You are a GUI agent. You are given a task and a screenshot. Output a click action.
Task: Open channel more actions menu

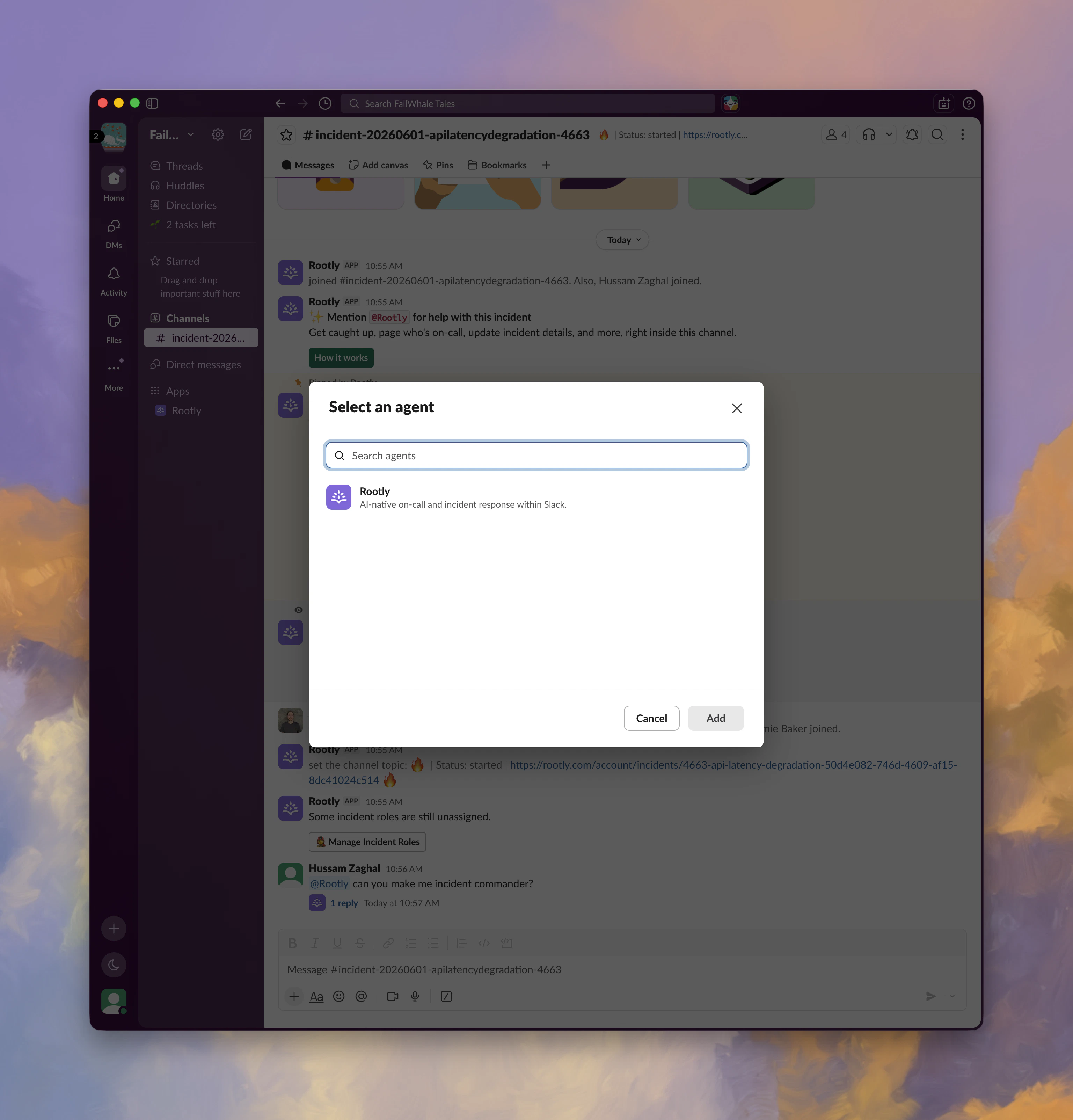click(x=962, y=135)
